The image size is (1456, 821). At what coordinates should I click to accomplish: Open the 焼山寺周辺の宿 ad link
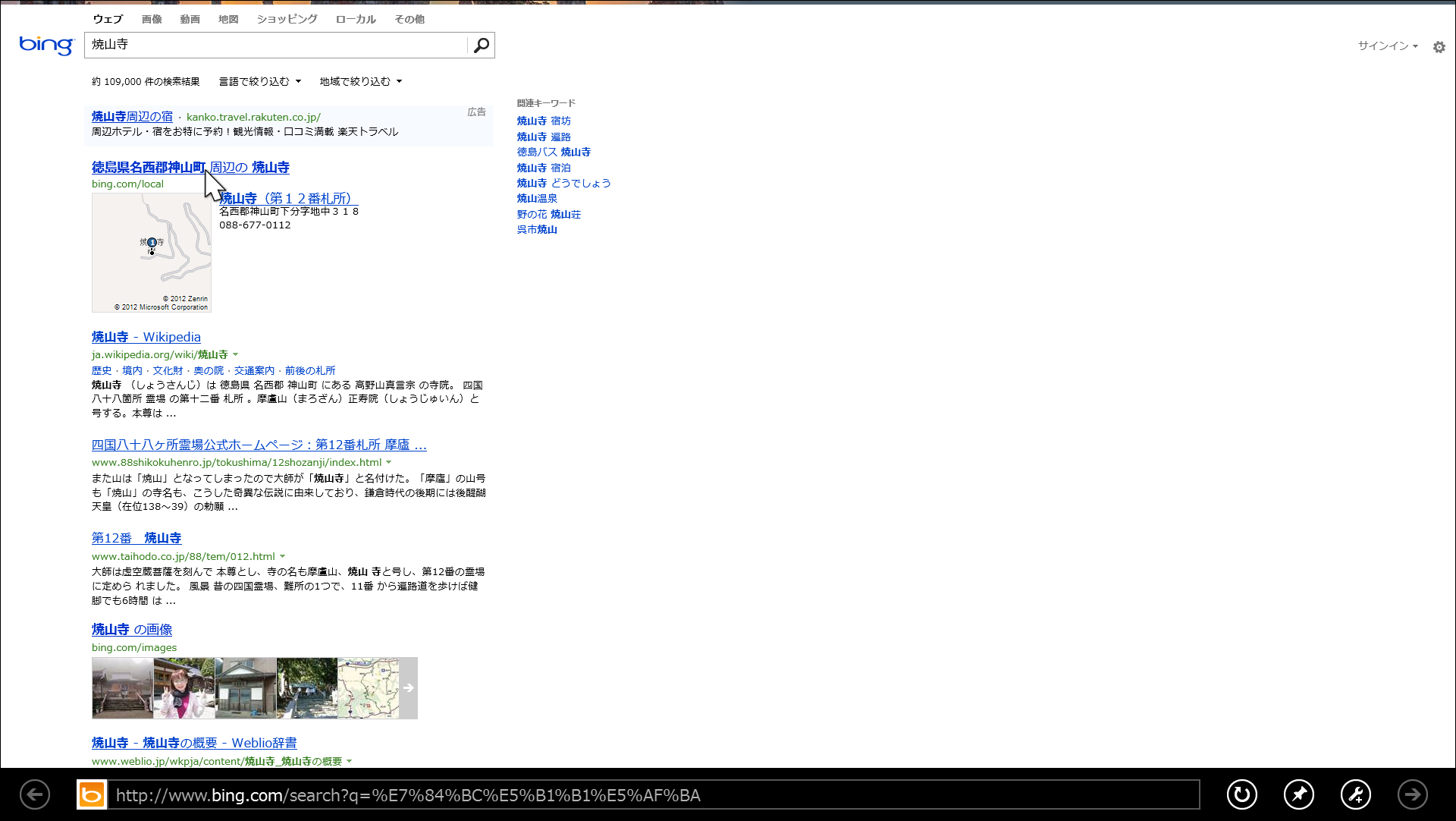click(x=132, y=117)
